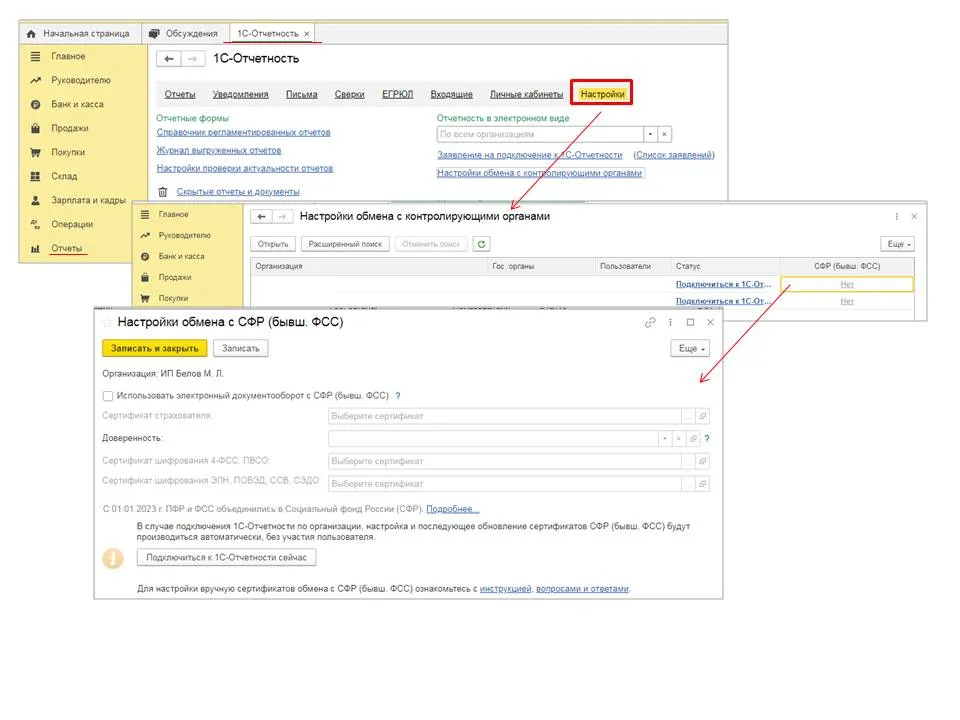Open the инструкцией link
This screenshot has height=720, width=960.
tap(505, 589)
